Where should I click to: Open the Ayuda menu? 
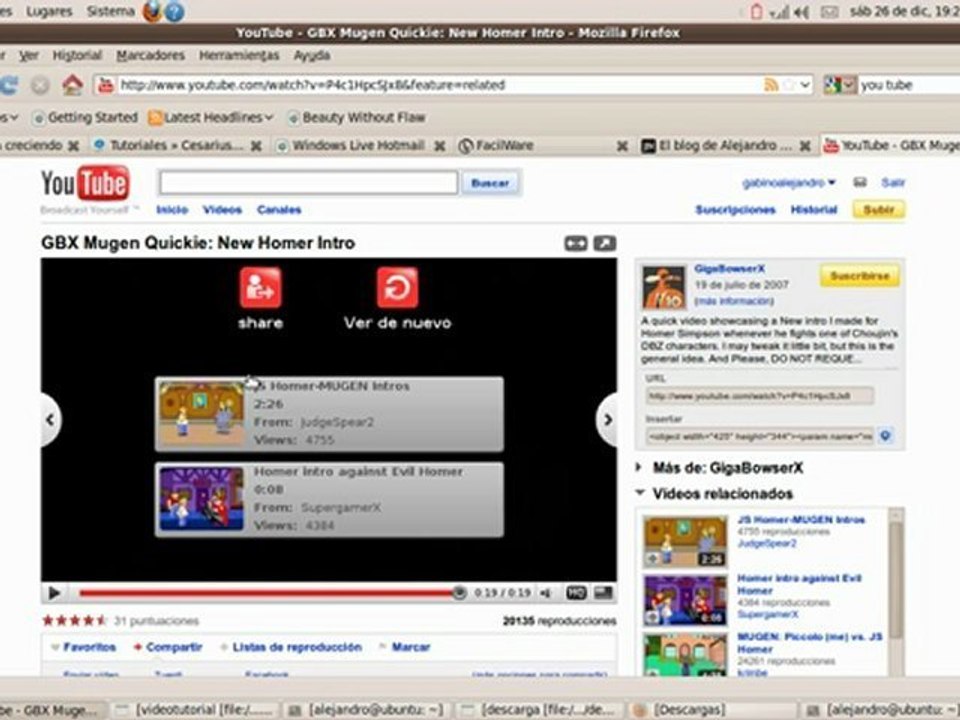(312, 56)
